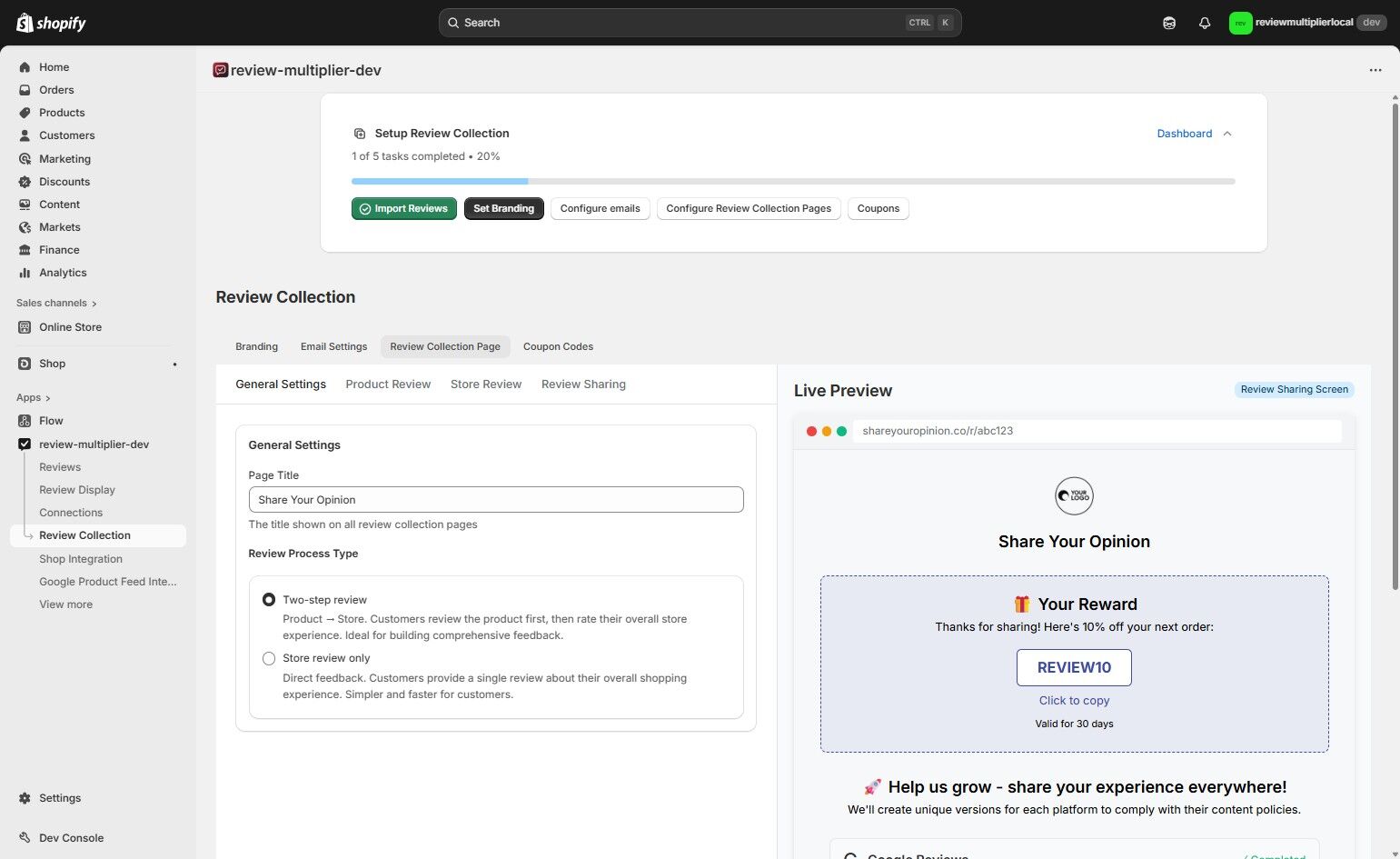
Task: Click the review-multiplier-dev app icon beside the page title
Action: point(220,69)
